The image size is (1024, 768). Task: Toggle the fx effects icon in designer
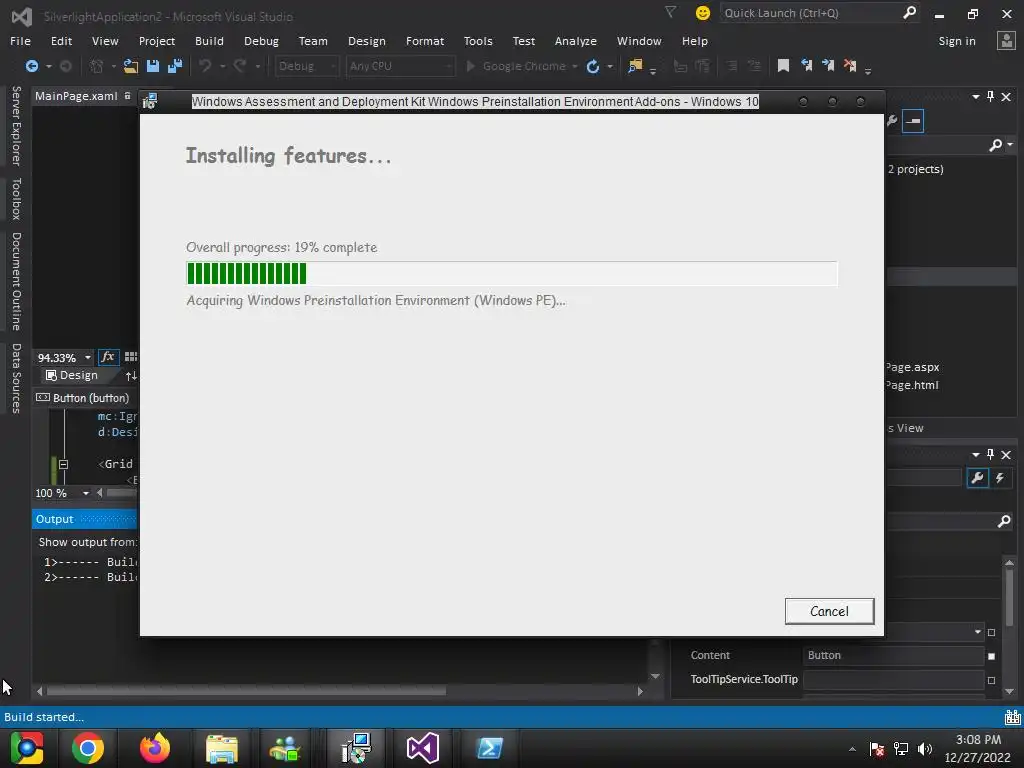108,357
